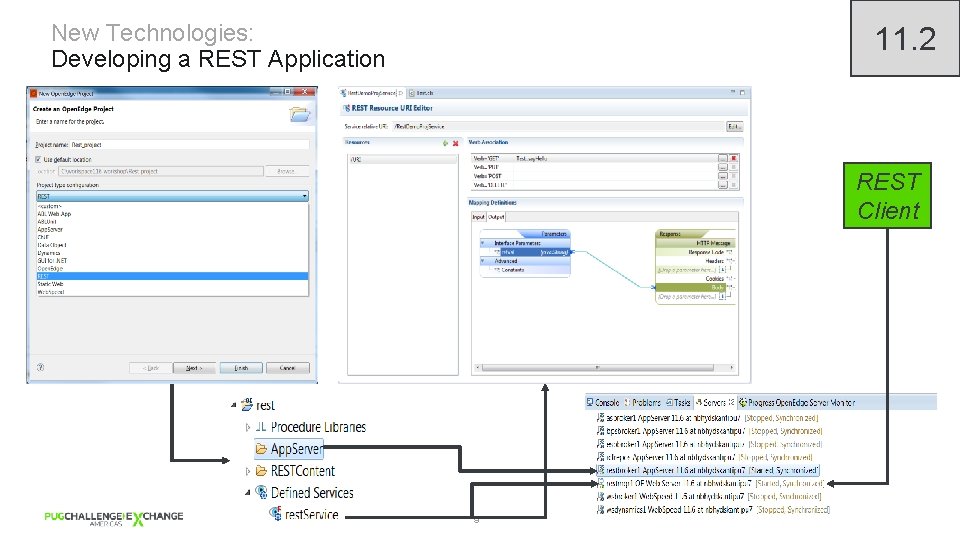
Task: Collapse the Advanced section in Parameters
Action: [483, 261]
